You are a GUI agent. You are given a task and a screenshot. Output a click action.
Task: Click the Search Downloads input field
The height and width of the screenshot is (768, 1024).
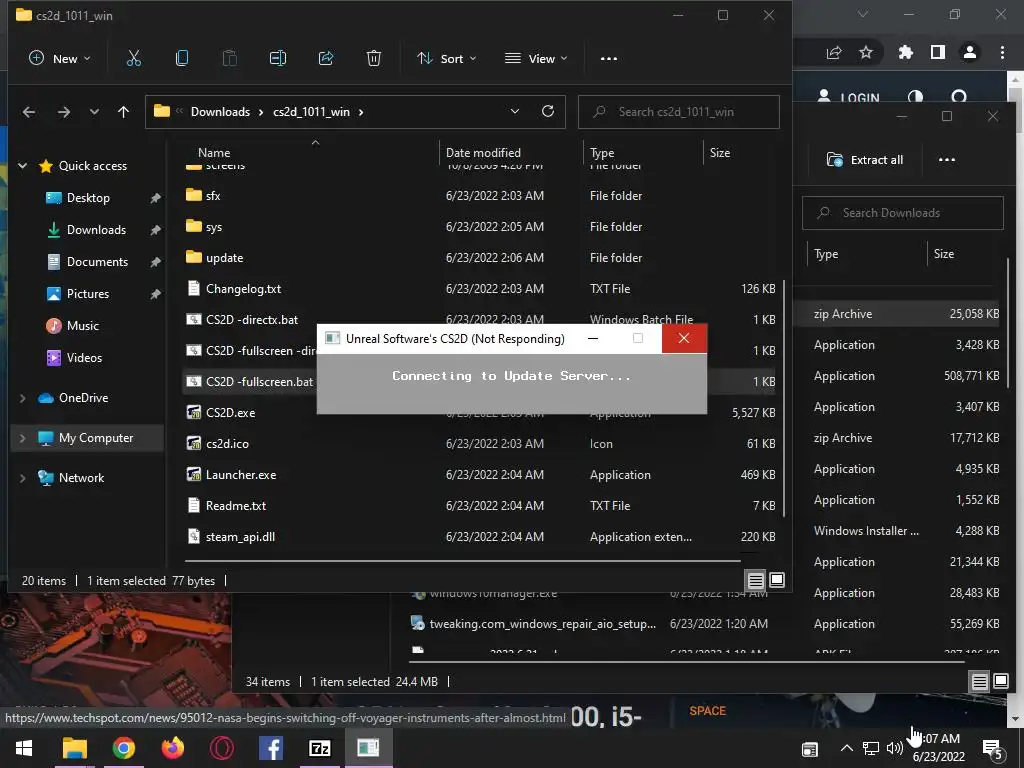[x=903, y=213]
